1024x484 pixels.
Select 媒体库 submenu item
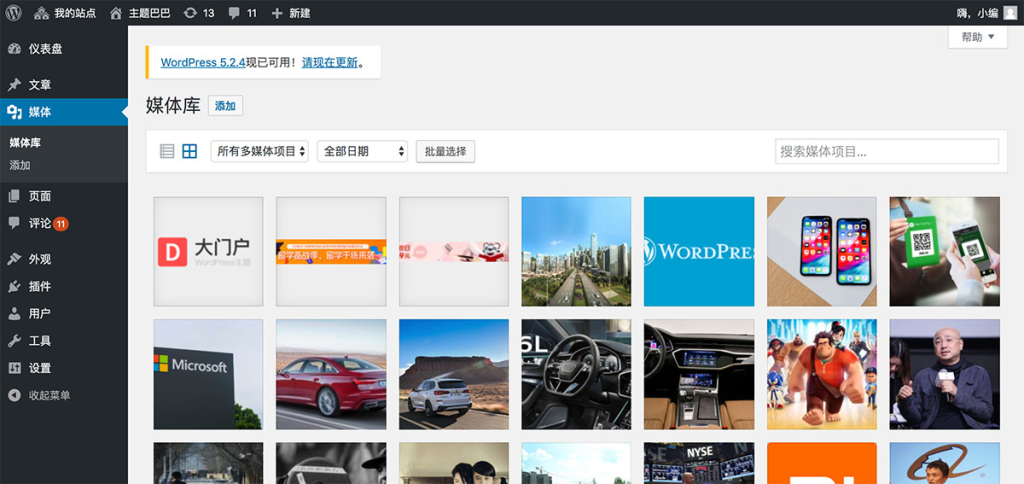click(x=25, y=142)
